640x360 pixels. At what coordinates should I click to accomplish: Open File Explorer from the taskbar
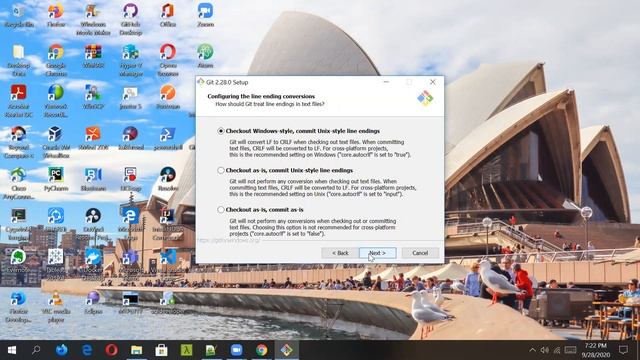136,350
